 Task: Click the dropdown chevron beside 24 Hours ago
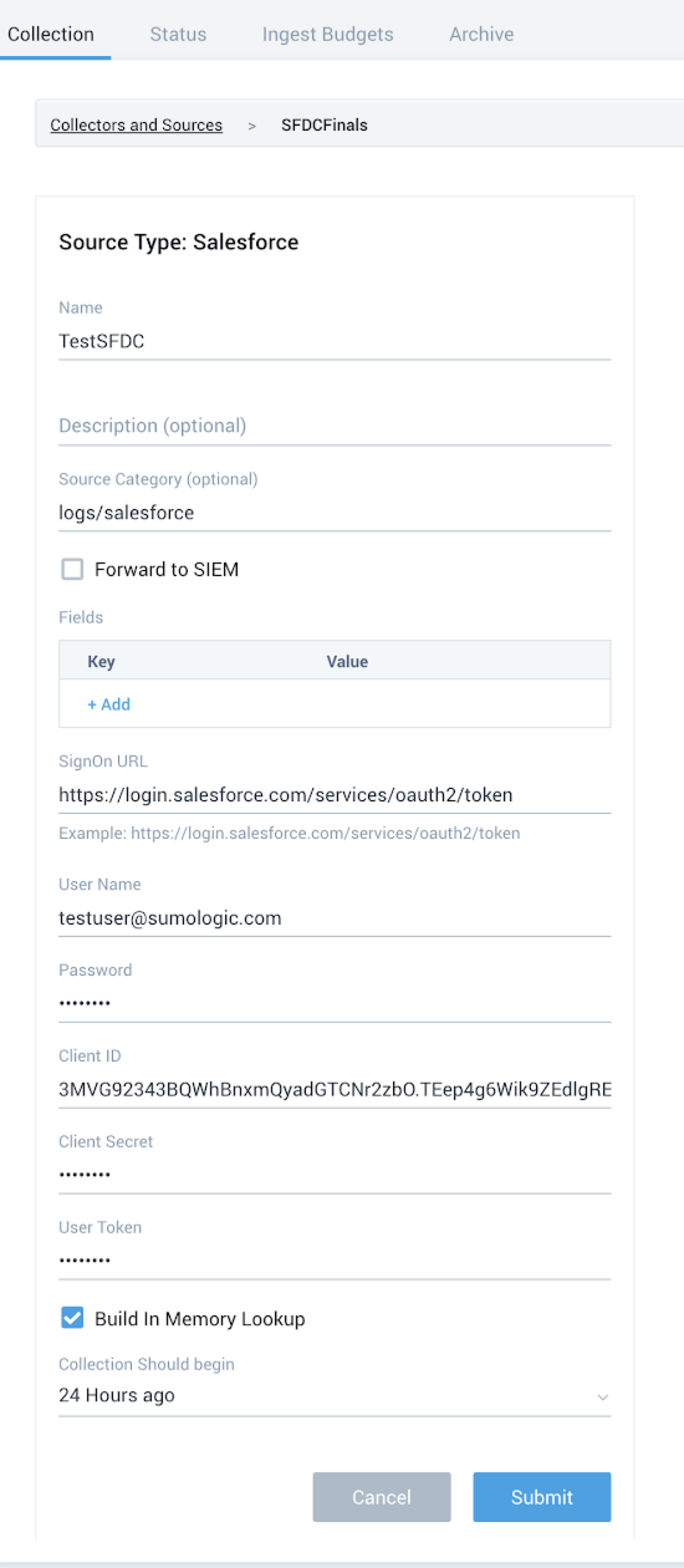click(x=602, y=1397)
